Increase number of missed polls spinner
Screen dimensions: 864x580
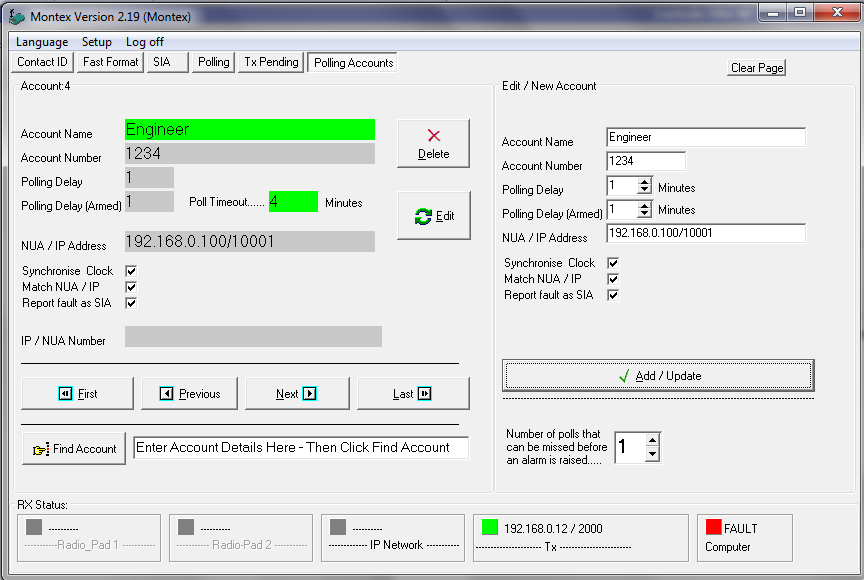point(652,440)
